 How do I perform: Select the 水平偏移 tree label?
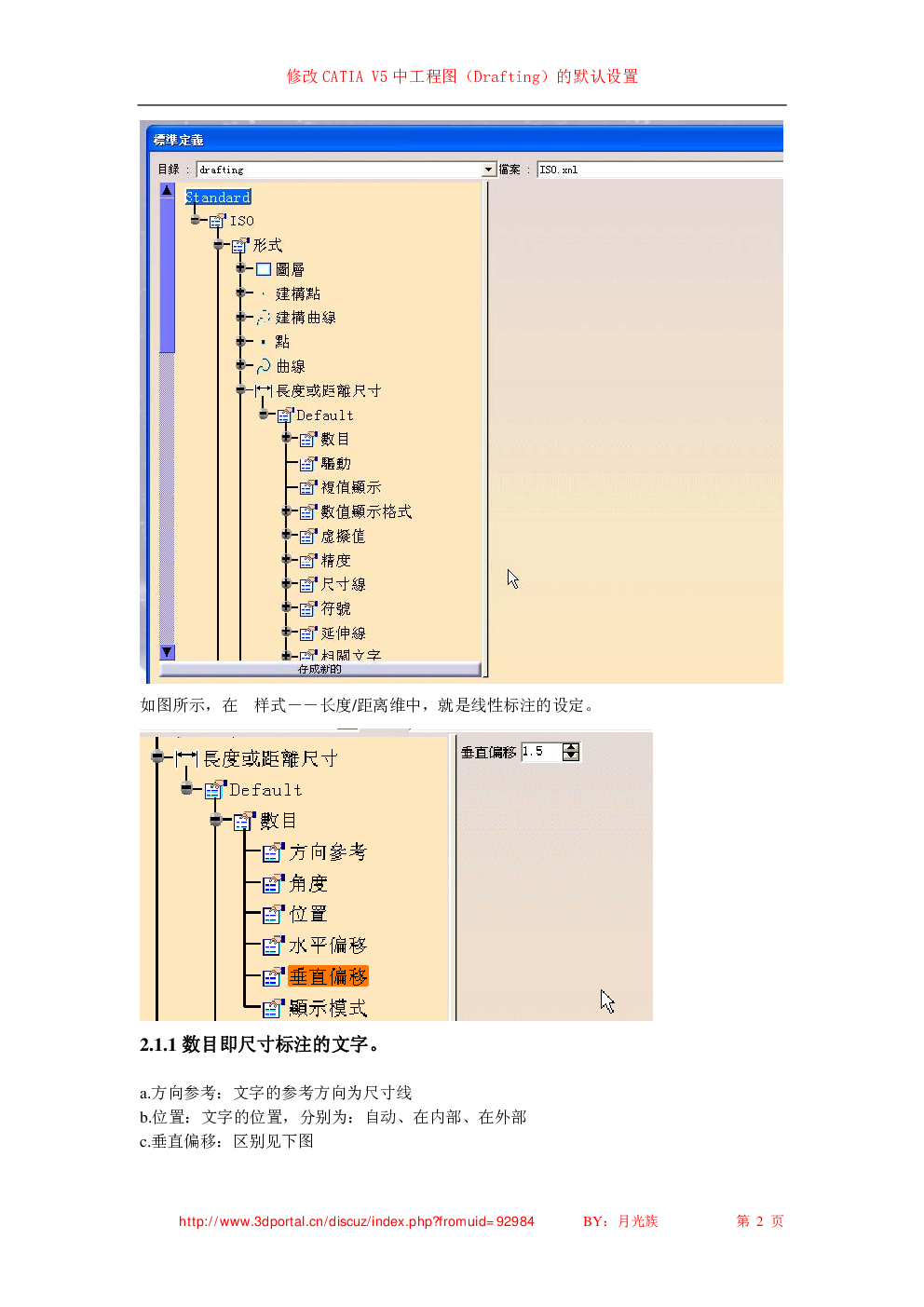click(x=328, y=946)
